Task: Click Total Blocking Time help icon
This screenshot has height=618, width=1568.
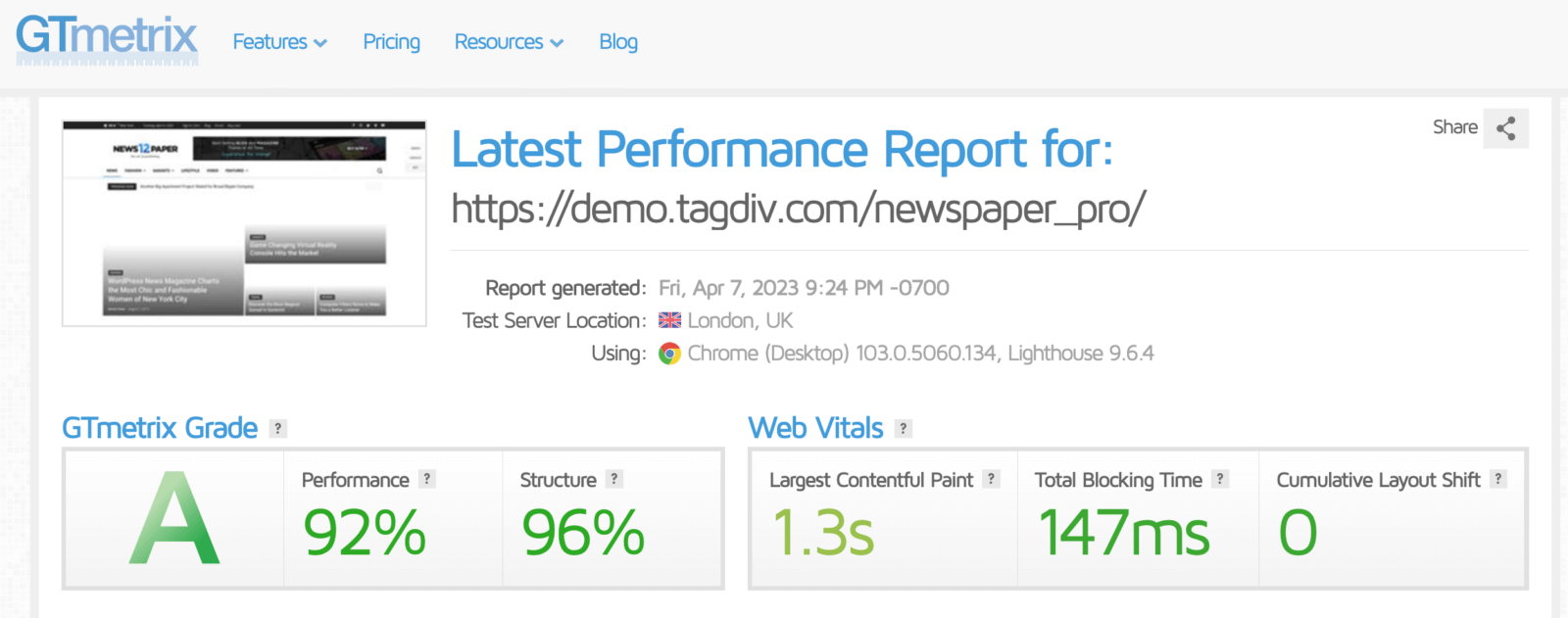Action: point(1220,479)
